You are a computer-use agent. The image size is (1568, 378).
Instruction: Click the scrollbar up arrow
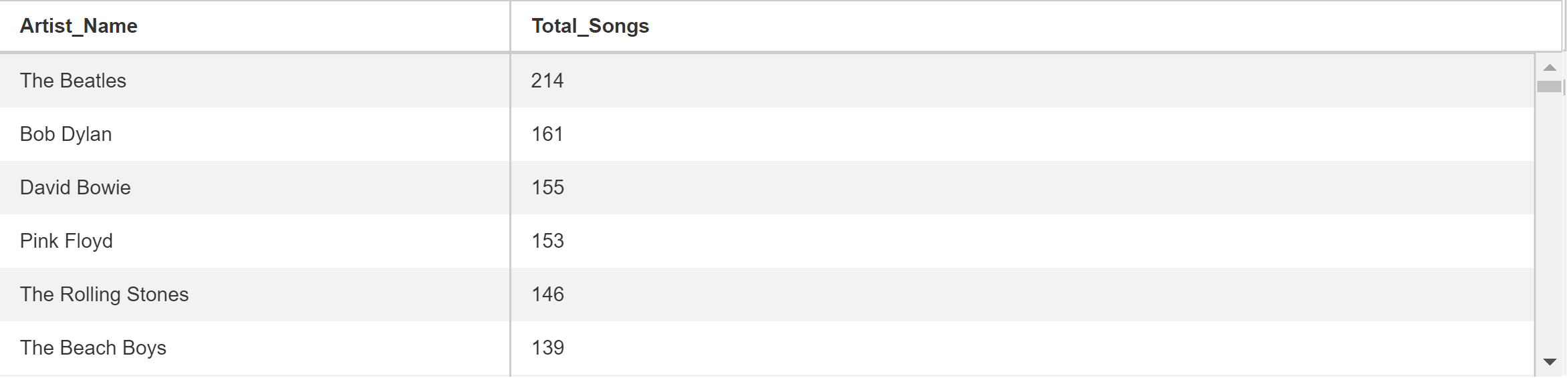click(1550, 67)
